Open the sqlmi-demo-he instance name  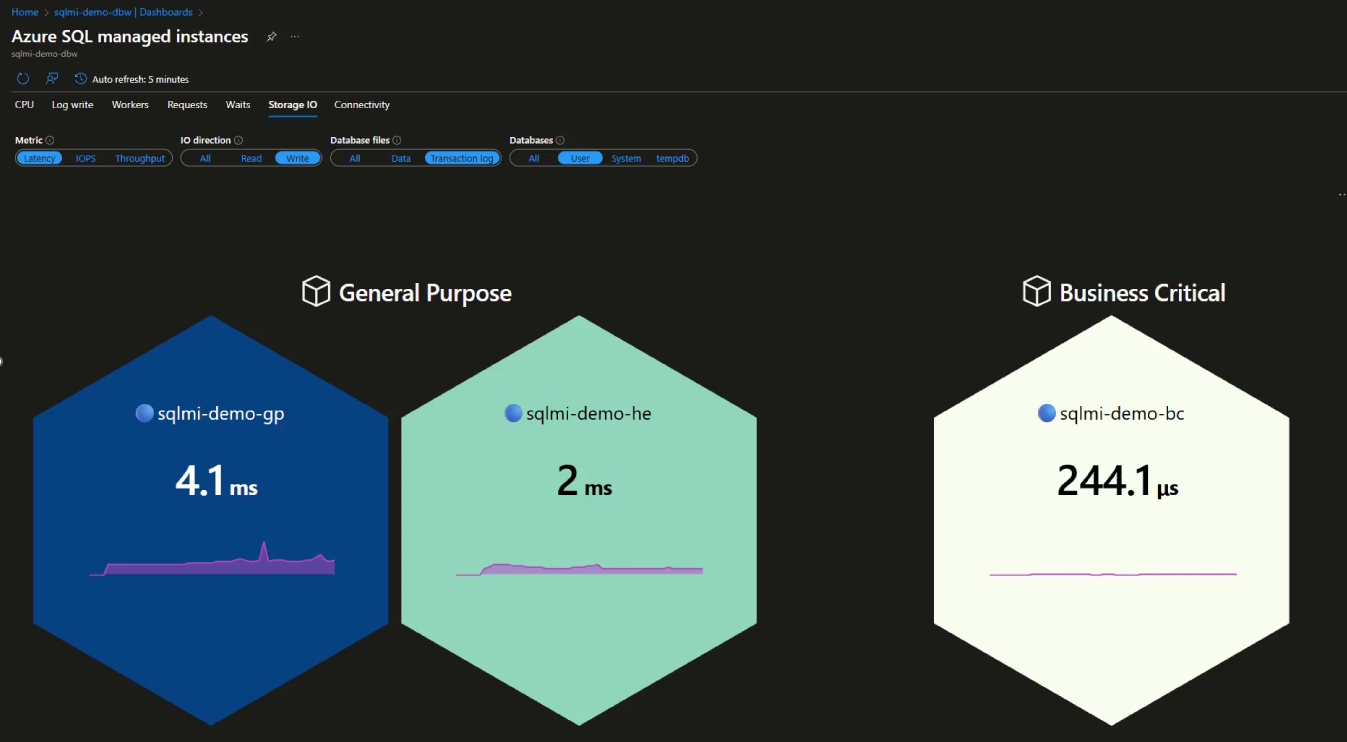tap(589, 414)
